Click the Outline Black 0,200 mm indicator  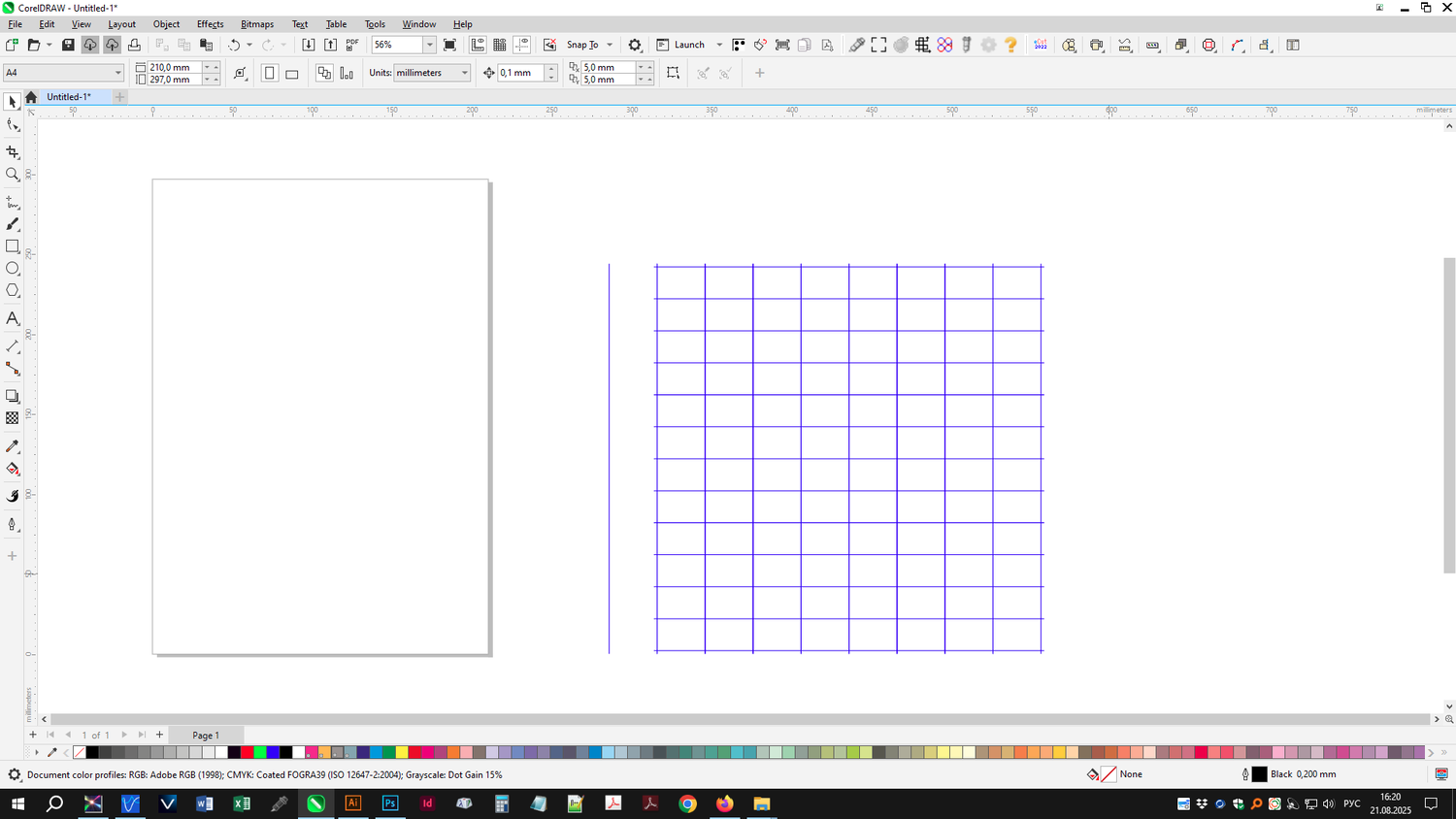point(1289,774)
